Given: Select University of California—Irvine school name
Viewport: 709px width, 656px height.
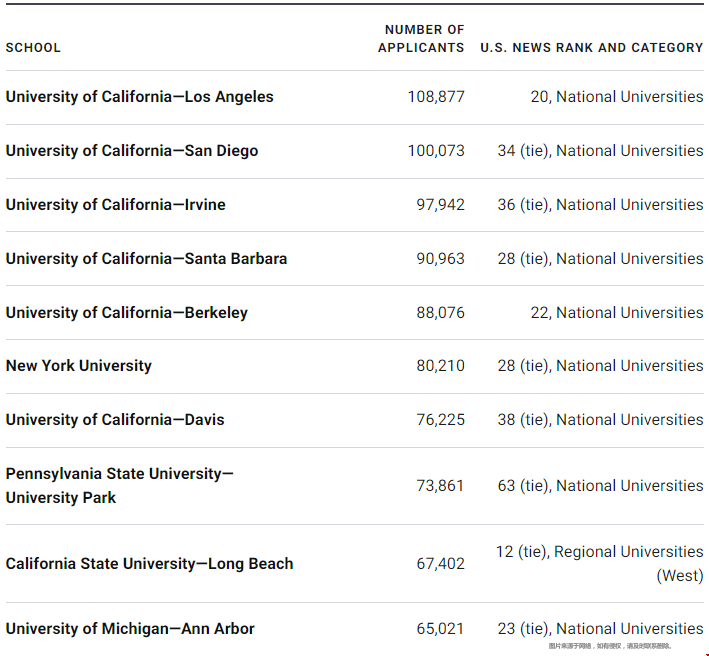Looking at the screenshot, I should point(115,205).
